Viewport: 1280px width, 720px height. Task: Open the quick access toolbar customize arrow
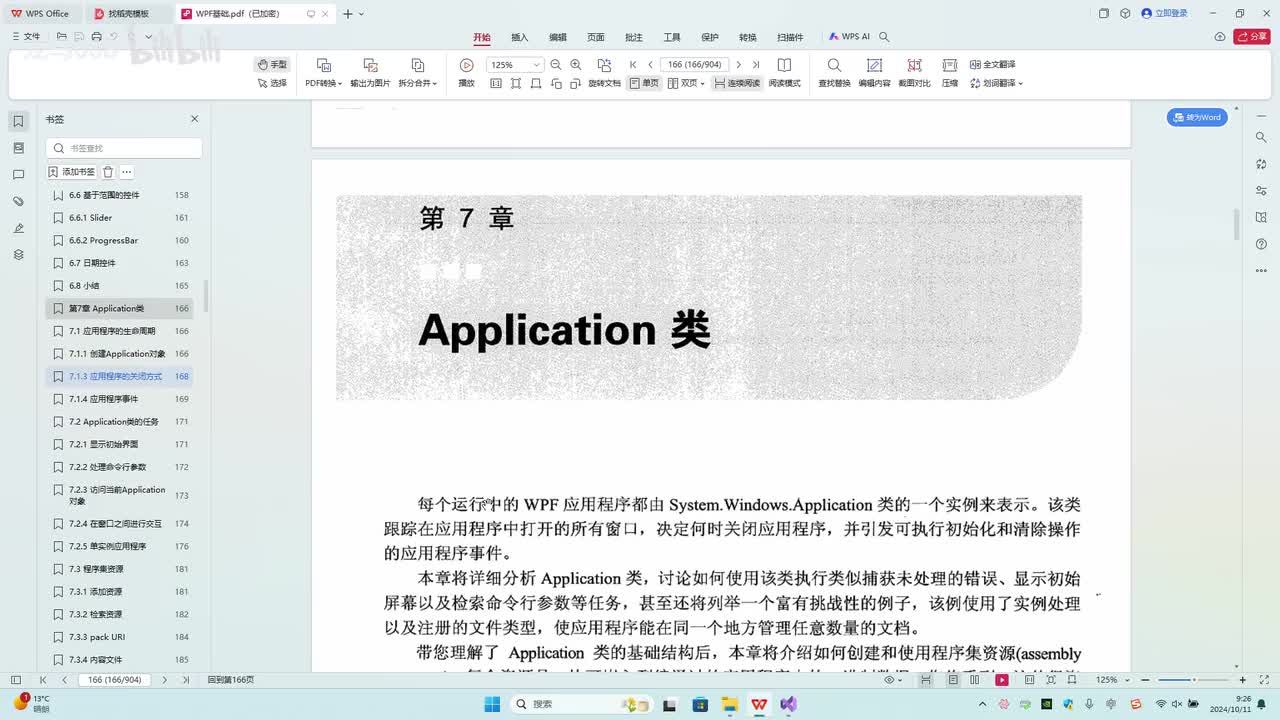pyautogui.click(x=149, y=37)
